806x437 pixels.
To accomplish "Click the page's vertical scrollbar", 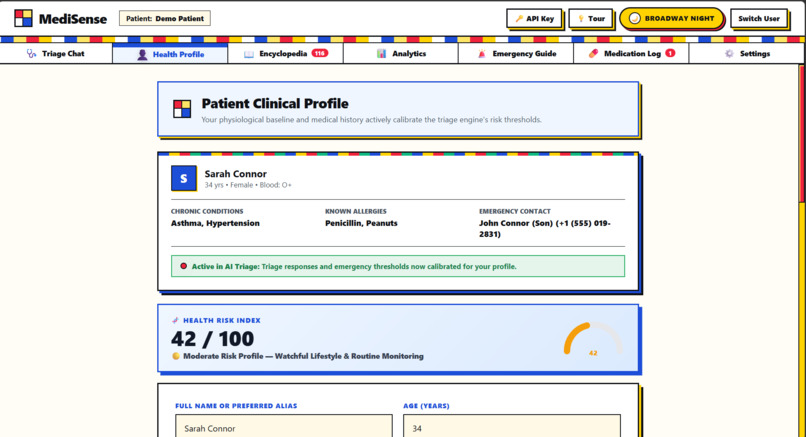I will [x=802, y=250].
